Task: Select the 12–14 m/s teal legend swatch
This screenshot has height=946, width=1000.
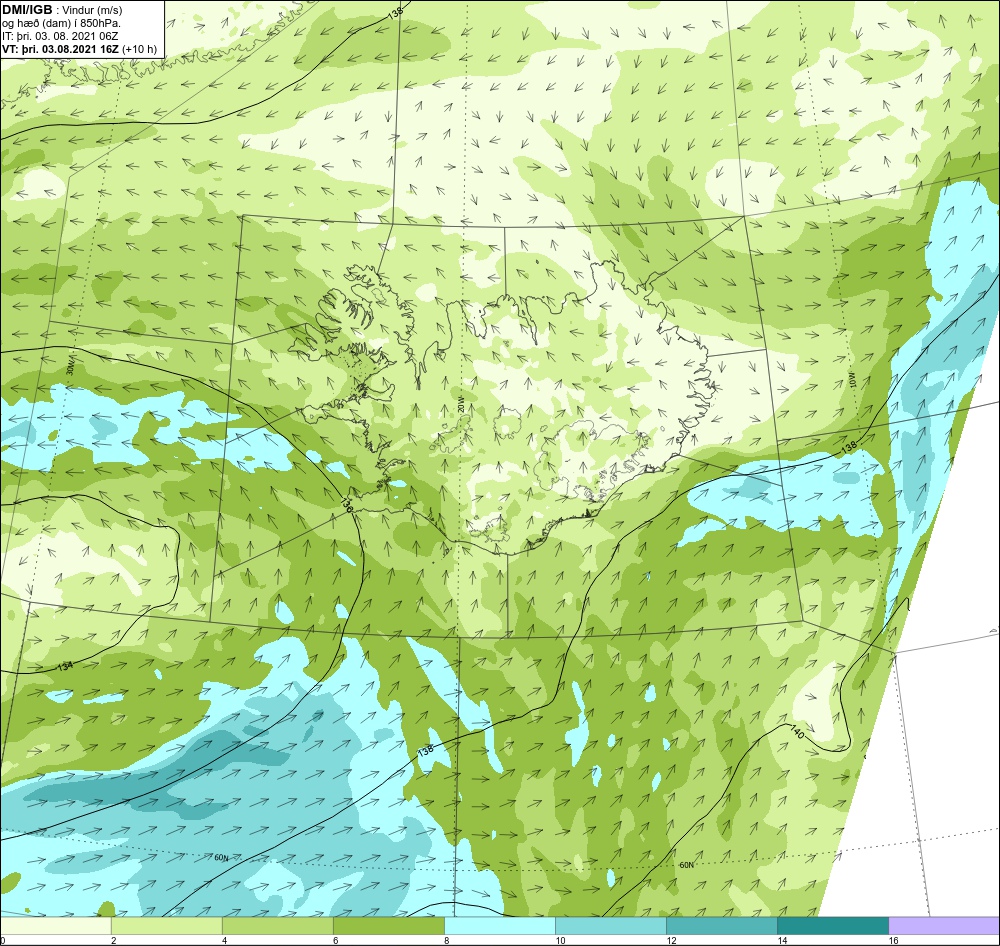Action: pos(722,926)
